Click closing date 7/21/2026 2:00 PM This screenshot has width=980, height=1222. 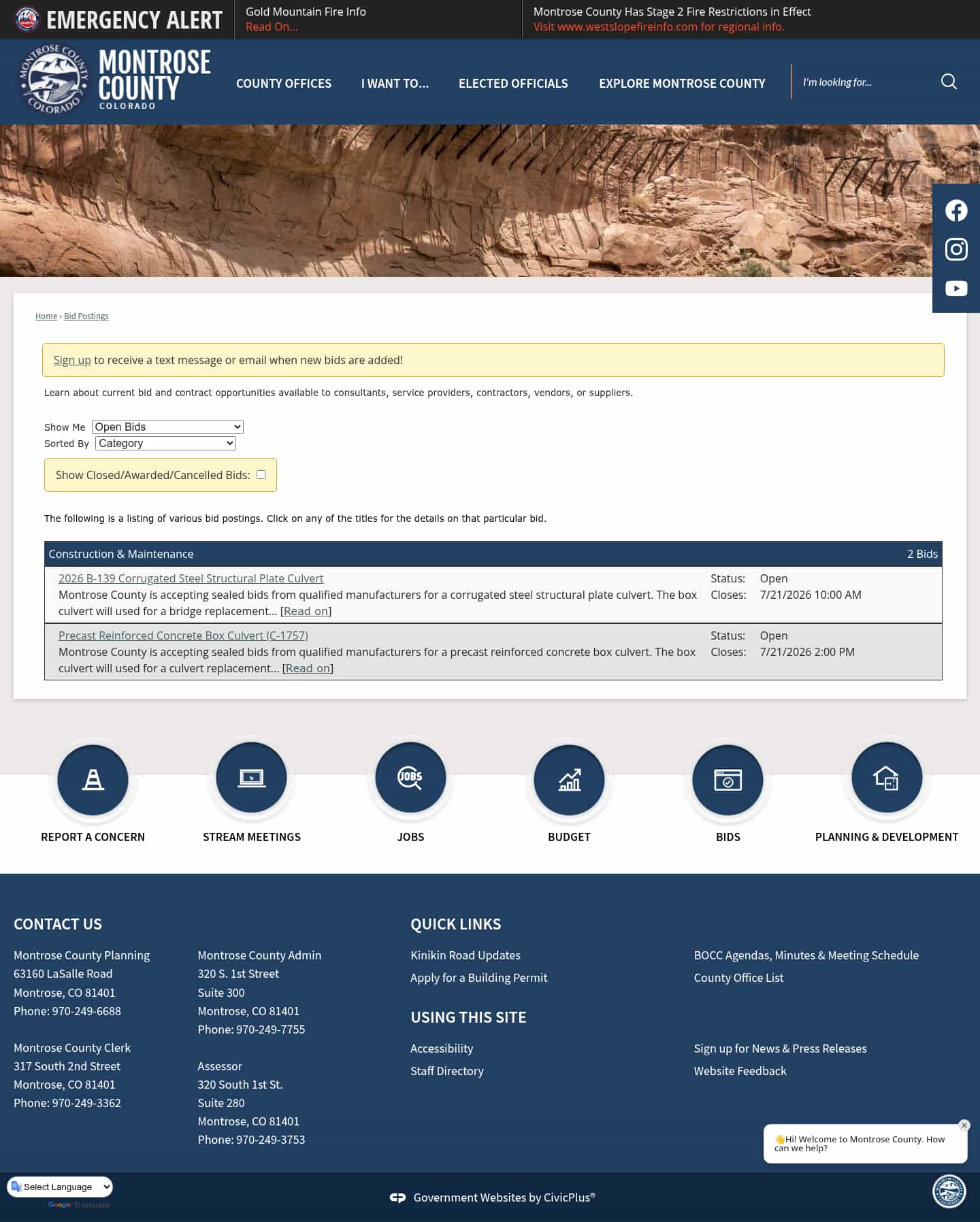click(x=807, y=652)
